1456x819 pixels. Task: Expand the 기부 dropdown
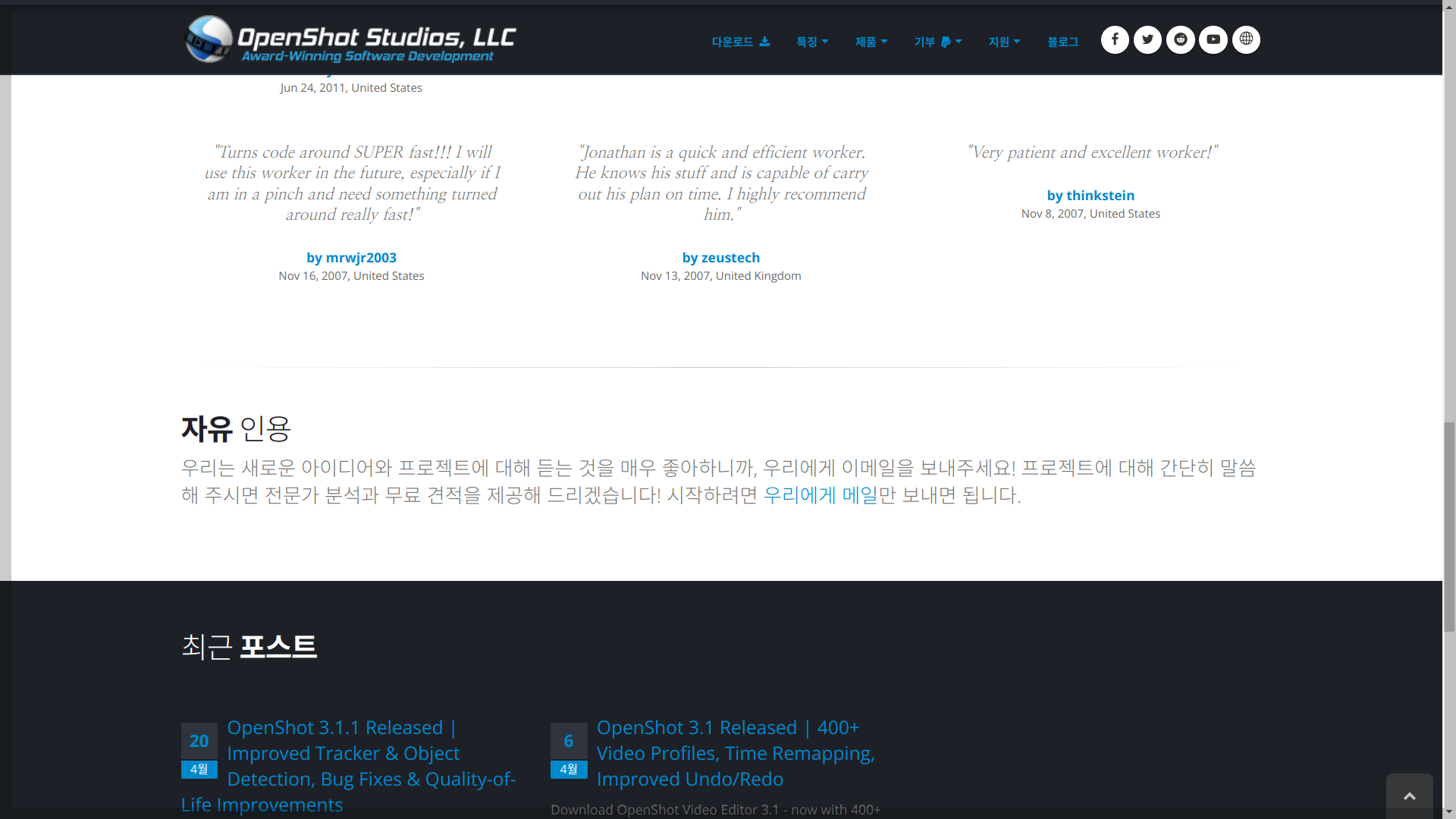pyautogui.click(x=938, y=42)
